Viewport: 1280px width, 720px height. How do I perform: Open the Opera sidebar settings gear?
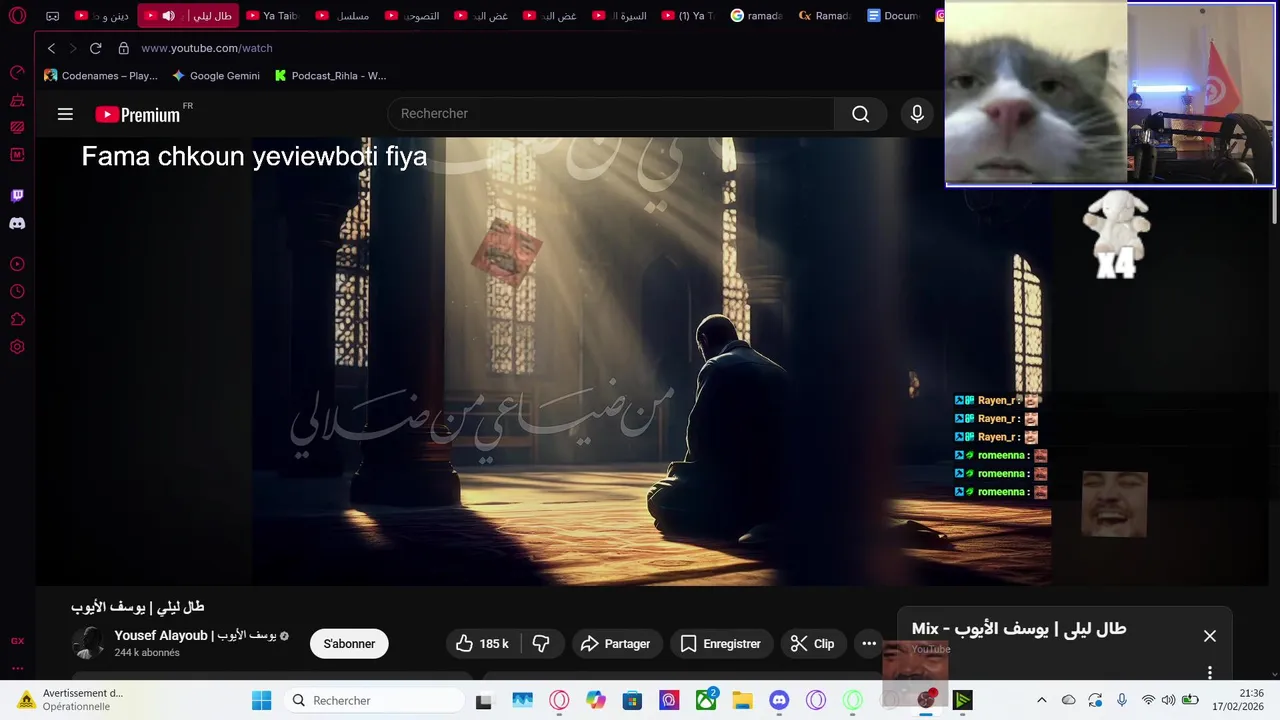pyautogui.click(x=17, y=347)
